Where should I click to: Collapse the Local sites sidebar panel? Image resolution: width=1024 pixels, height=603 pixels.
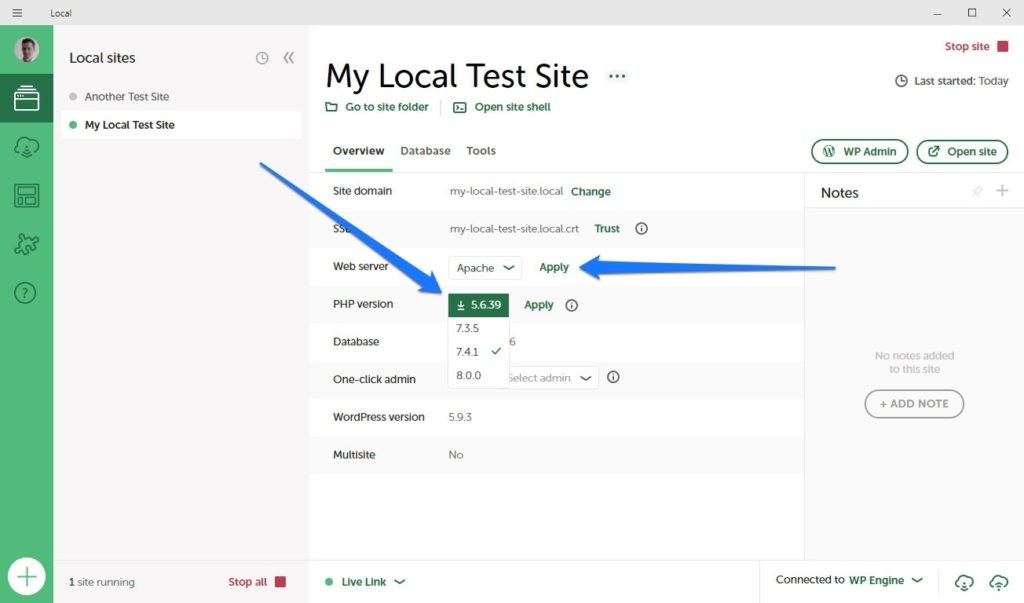click(289, 58)
